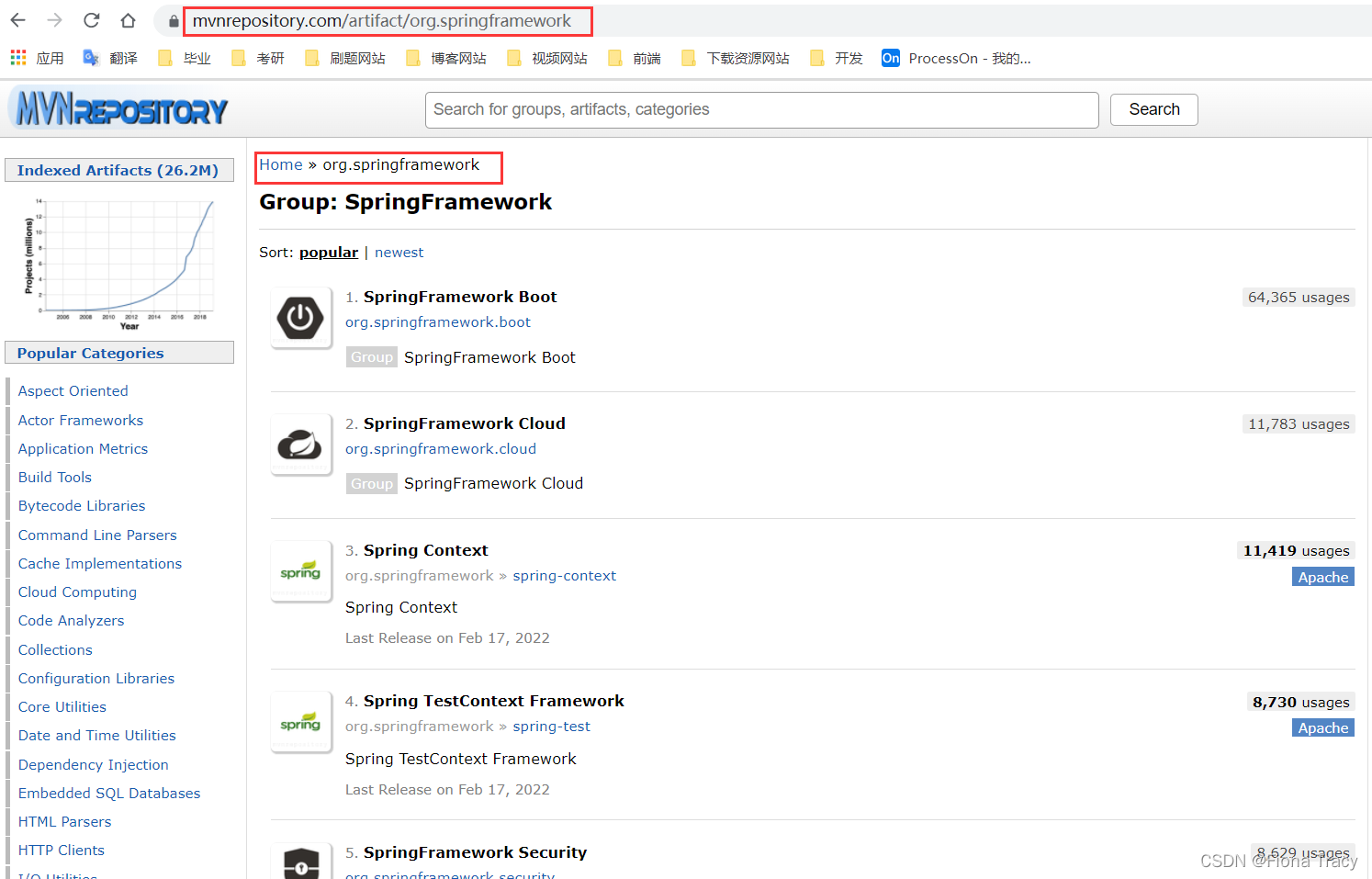Click the Search button
1372x879 pixels.
pyautogui.click(x=1154, y=109)
